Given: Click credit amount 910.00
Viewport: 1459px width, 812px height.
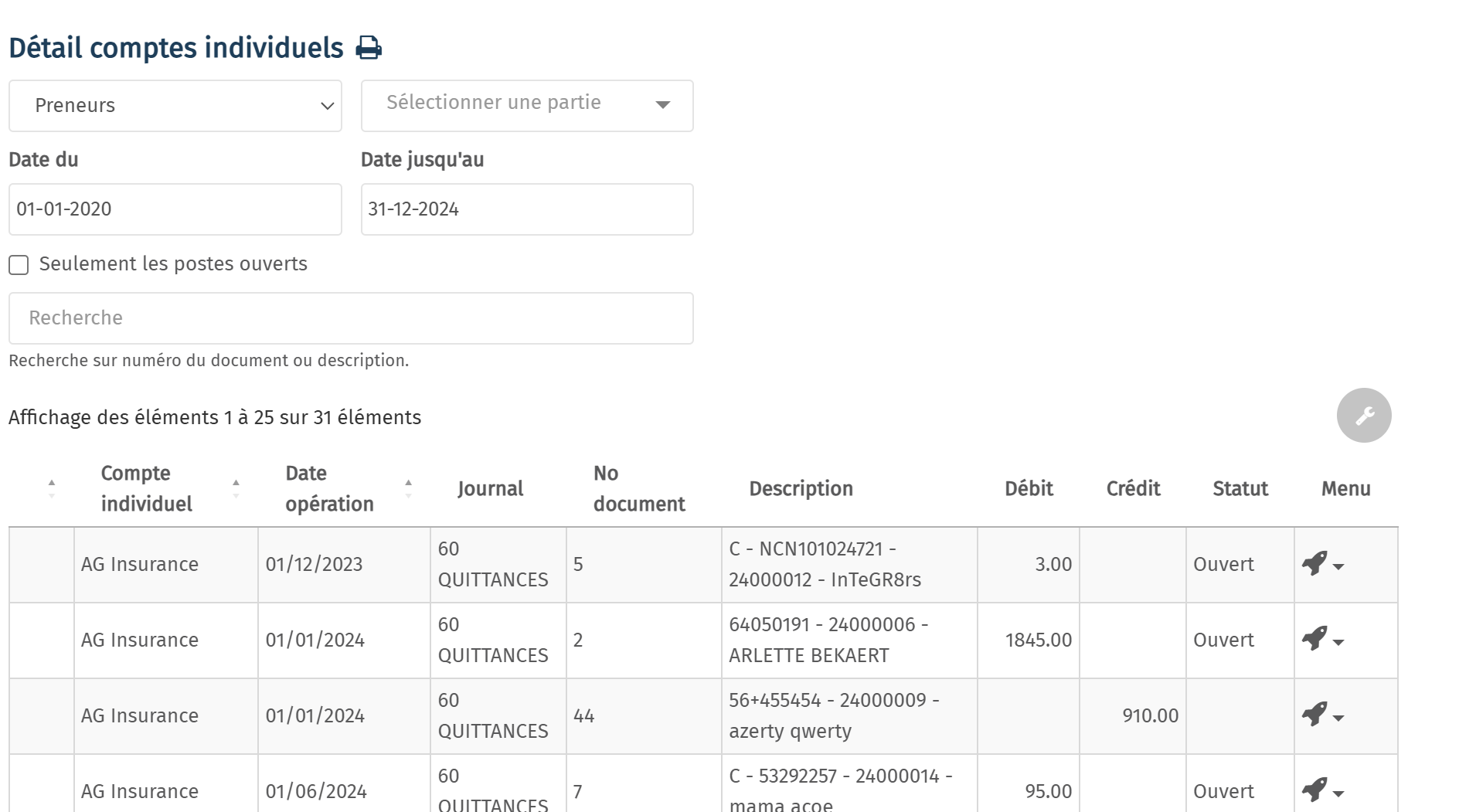Looking at the screenshot, I should (1150, 715).
